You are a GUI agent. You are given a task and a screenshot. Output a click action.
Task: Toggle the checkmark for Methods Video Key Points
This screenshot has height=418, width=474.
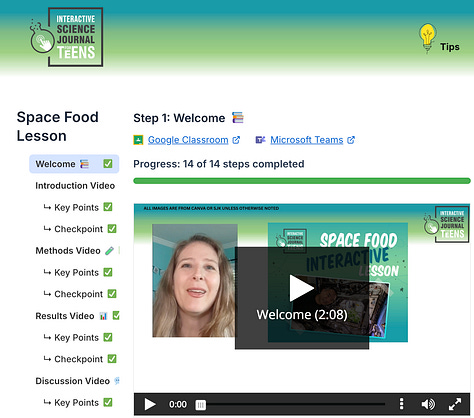point(108,272)
